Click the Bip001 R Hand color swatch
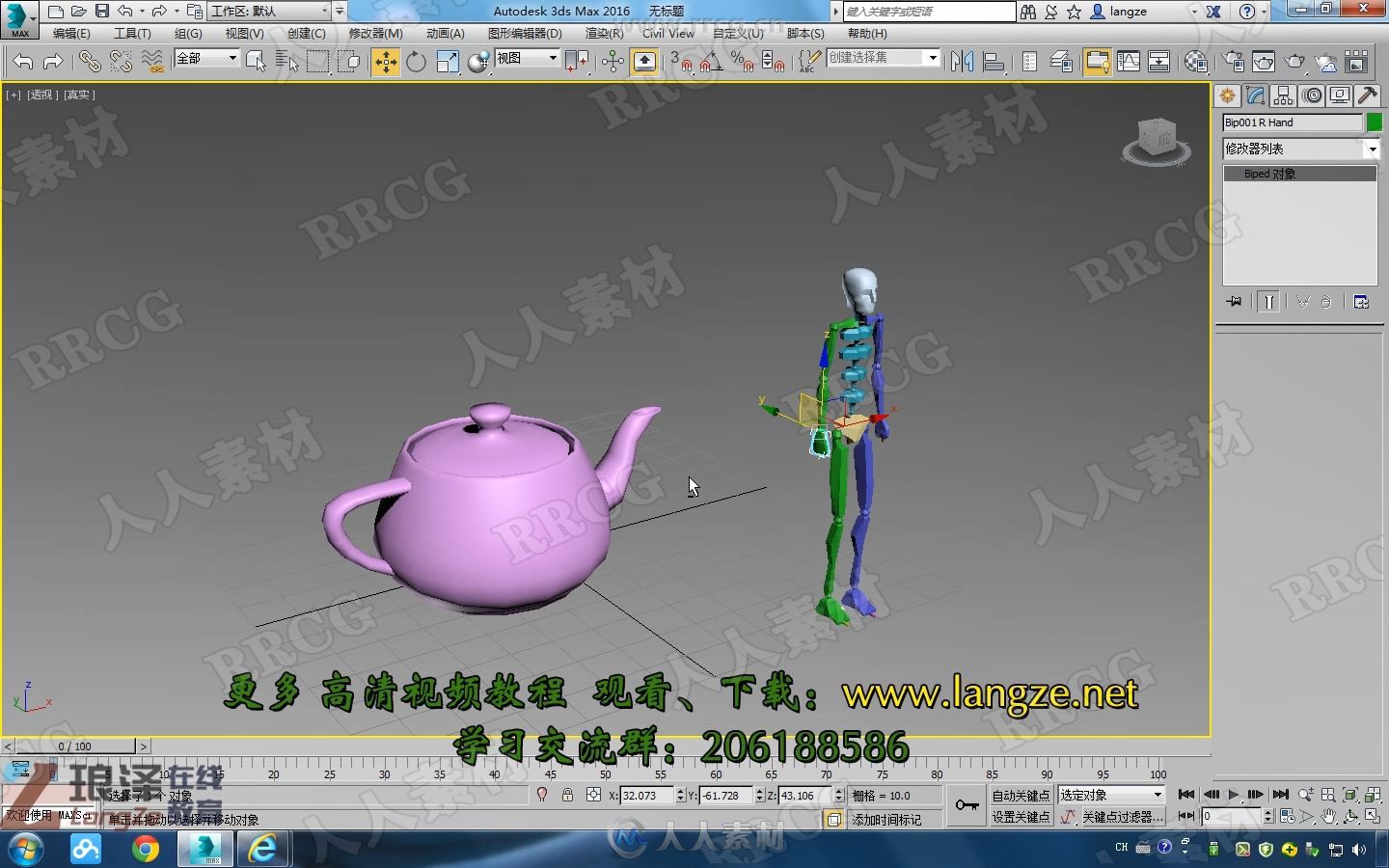This screenshot has width=1389, height=868. coord(1374,122)
